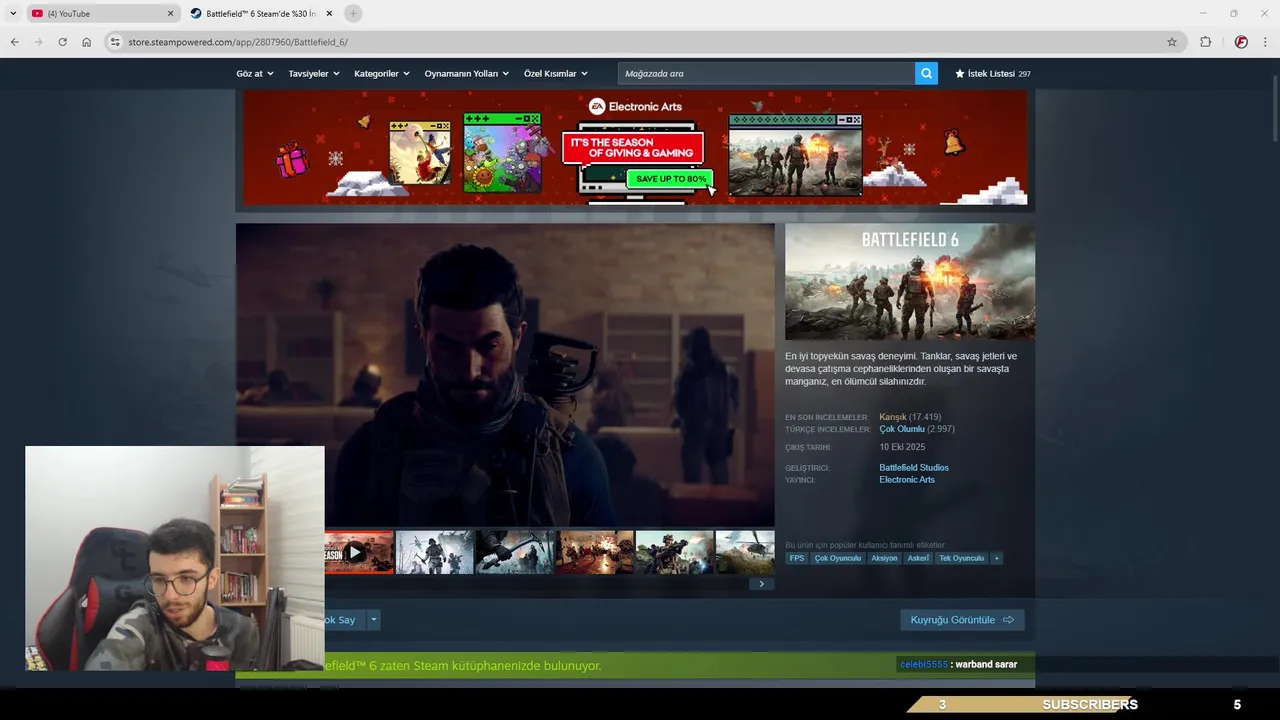The width and height of the screenshot is (1280, 720).
Task: Select the soldier with rifle screenshot thumbnail
Action: (x=674, y=552)
